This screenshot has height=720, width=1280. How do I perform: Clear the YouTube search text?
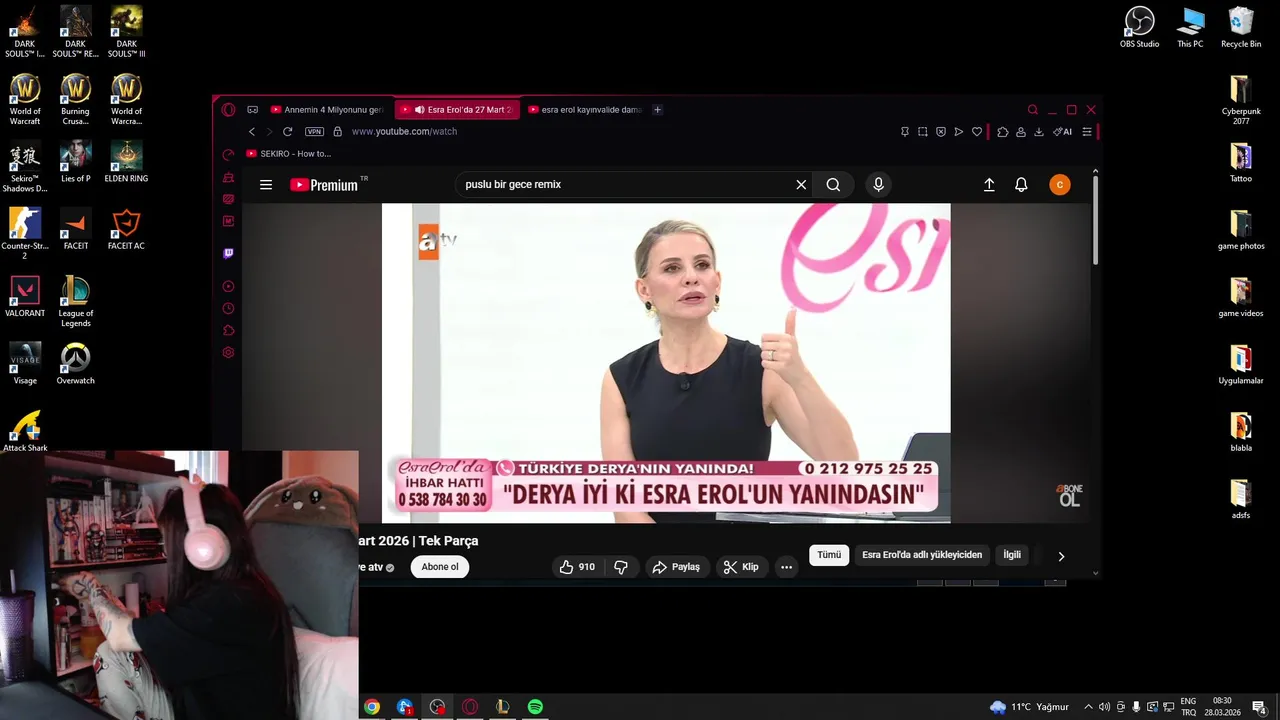coord(801,185)
